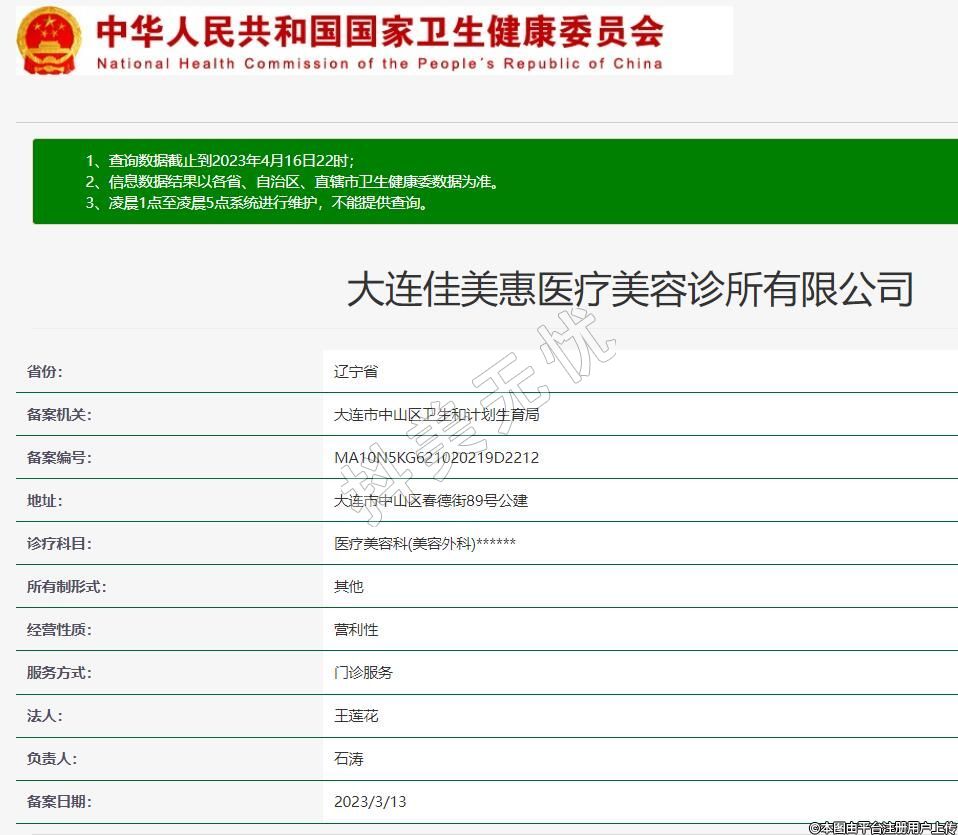Click the clinic name heading

point(630,290)
